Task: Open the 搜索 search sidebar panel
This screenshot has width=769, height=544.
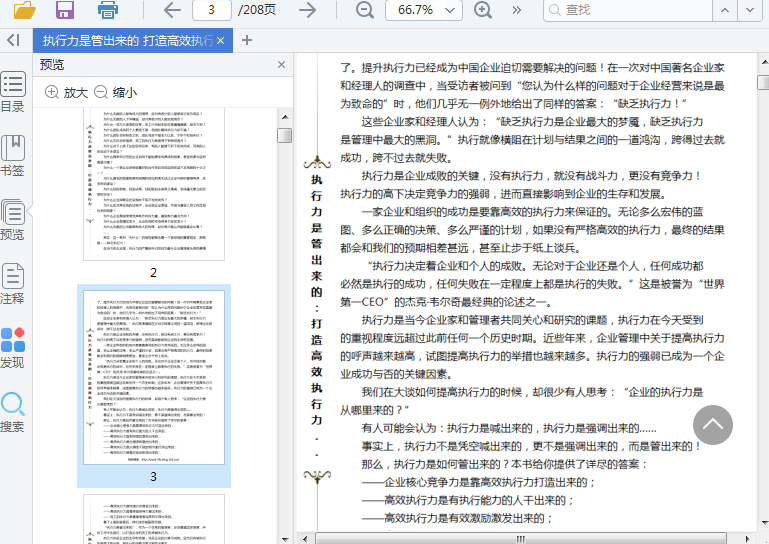Action: [x=13, y=411]
